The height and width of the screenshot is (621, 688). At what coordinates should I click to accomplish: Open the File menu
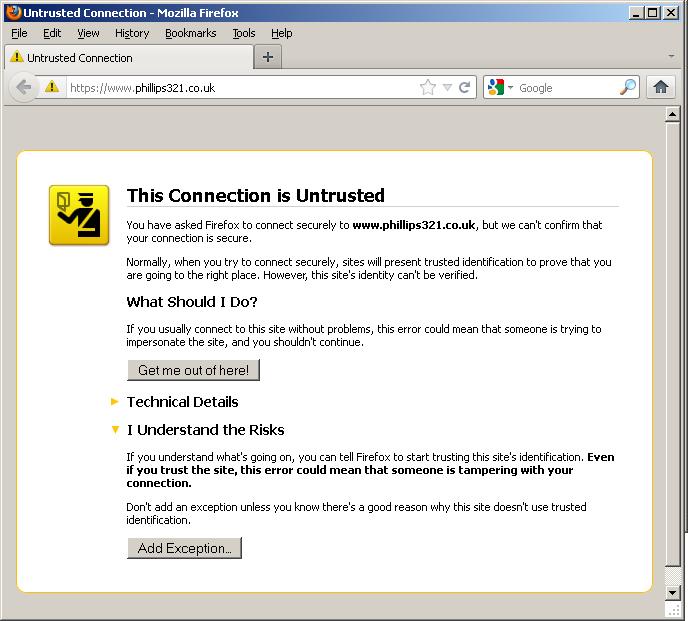19,33
